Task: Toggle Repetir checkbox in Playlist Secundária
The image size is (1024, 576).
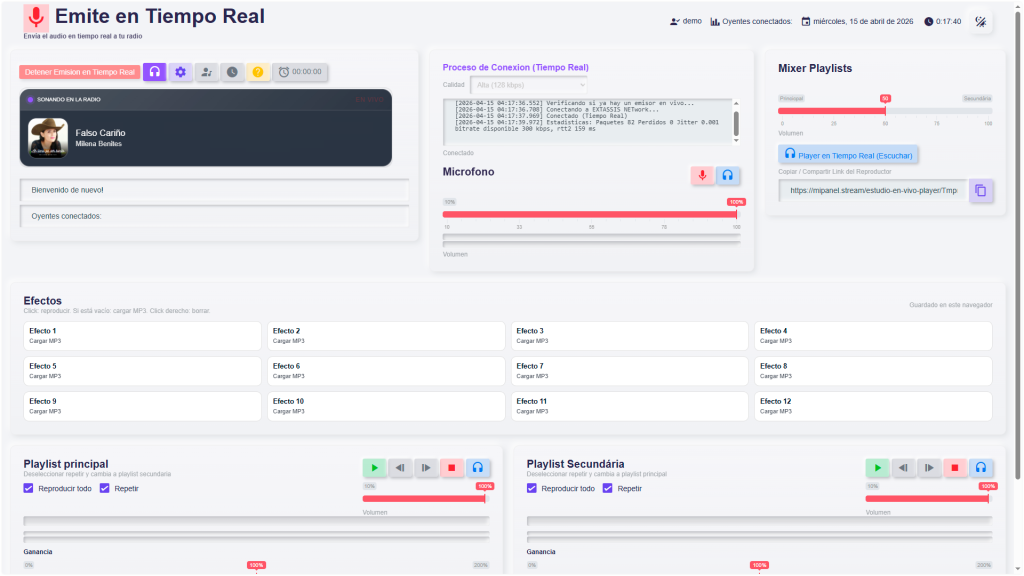Action: (608, 488)
